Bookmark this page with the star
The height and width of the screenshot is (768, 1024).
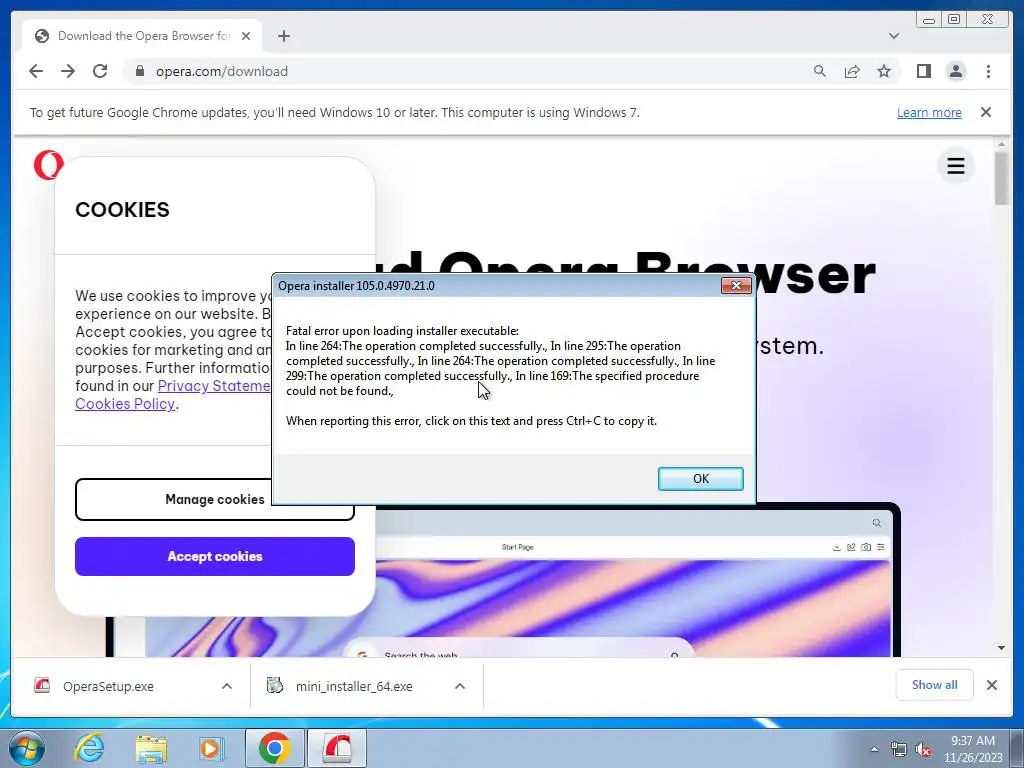tap(884, 71)
